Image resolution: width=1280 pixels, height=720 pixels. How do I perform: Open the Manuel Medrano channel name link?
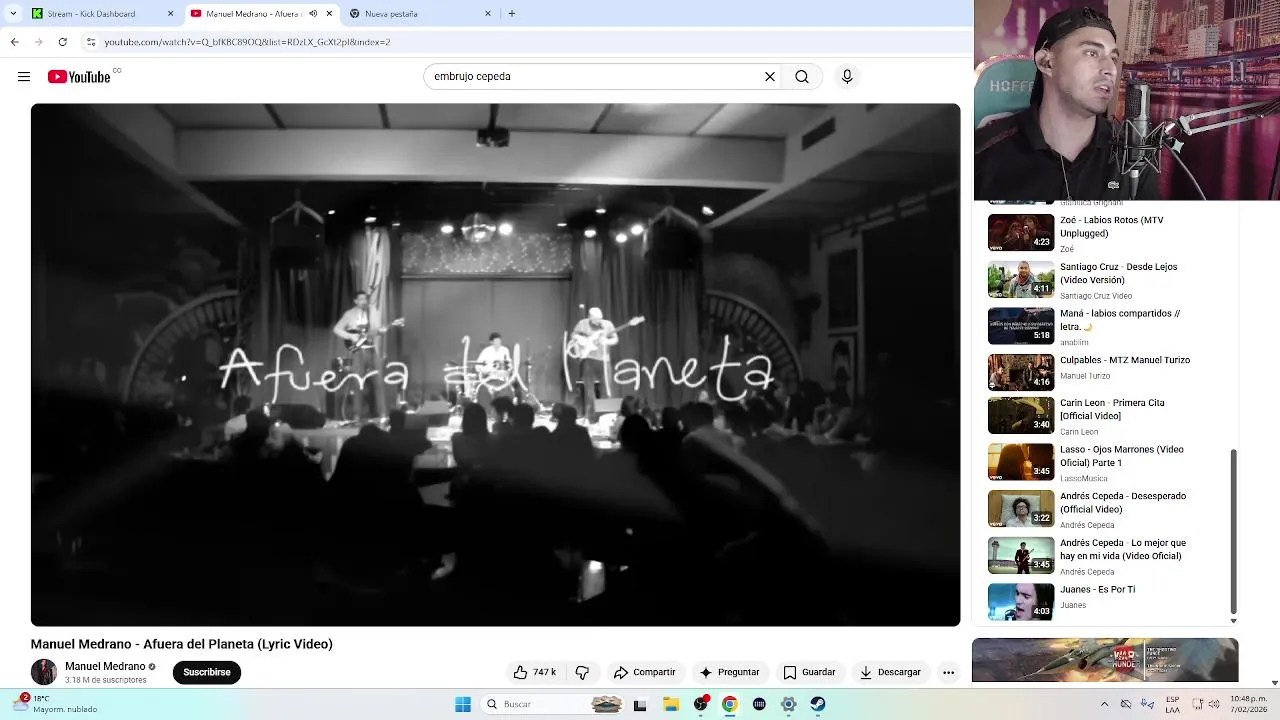pyautogui.click(x=105, y=666)
